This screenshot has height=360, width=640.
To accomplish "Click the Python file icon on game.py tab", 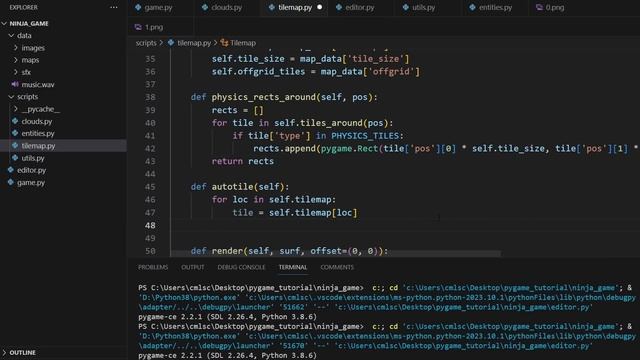I will click(x=138, y=7).
